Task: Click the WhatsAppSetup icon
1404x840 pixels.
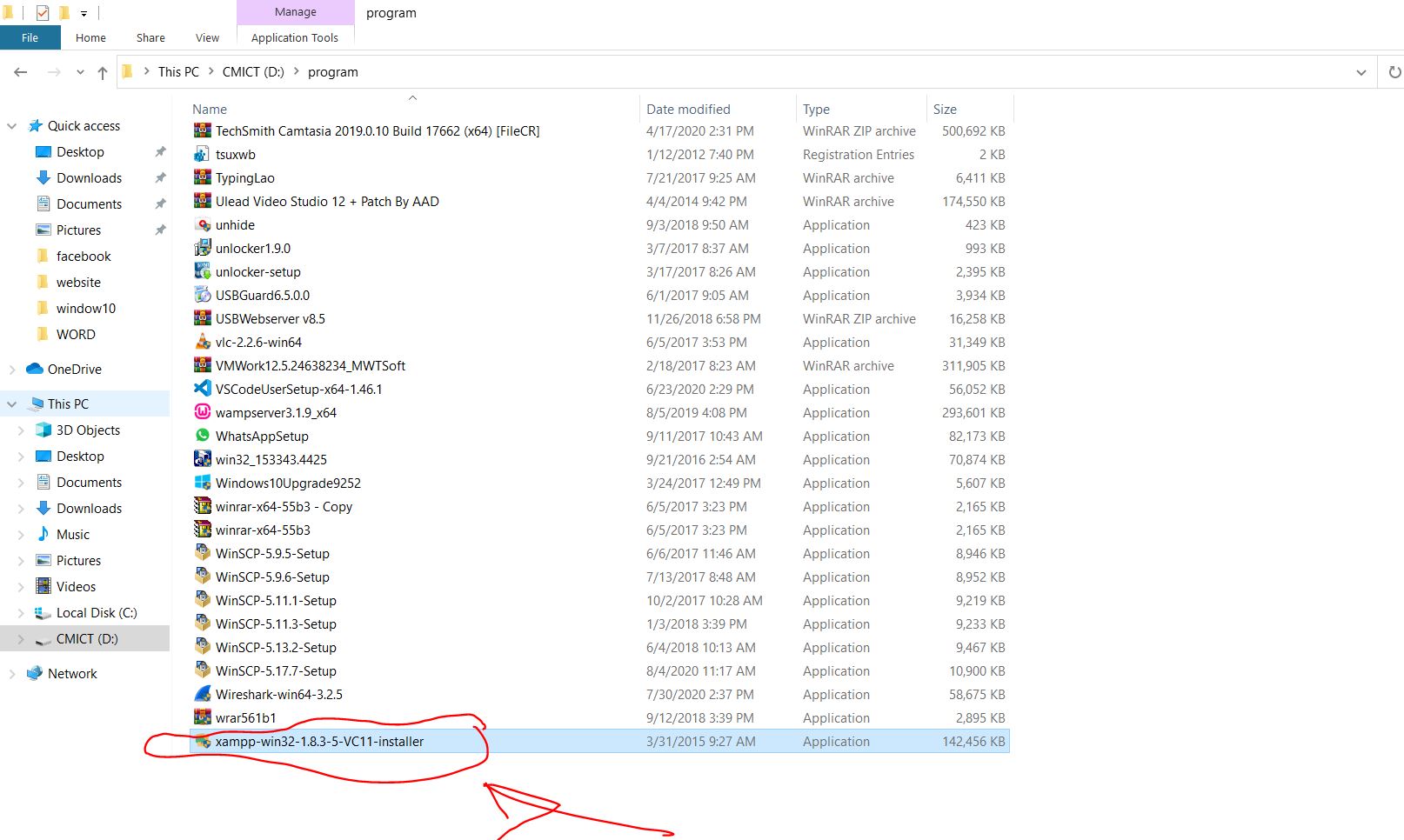Action: [x=203, y=436]
